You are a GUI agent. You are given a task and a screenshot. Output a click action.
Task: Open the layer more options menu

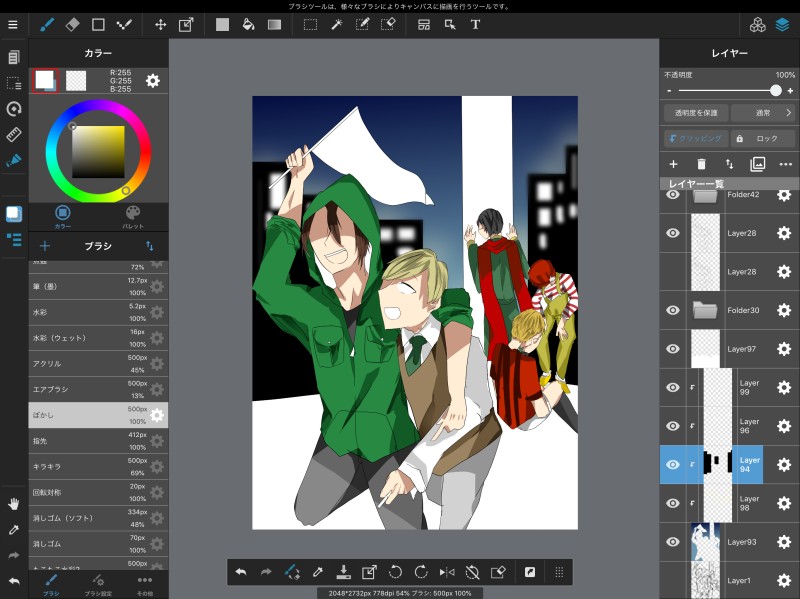785,164
